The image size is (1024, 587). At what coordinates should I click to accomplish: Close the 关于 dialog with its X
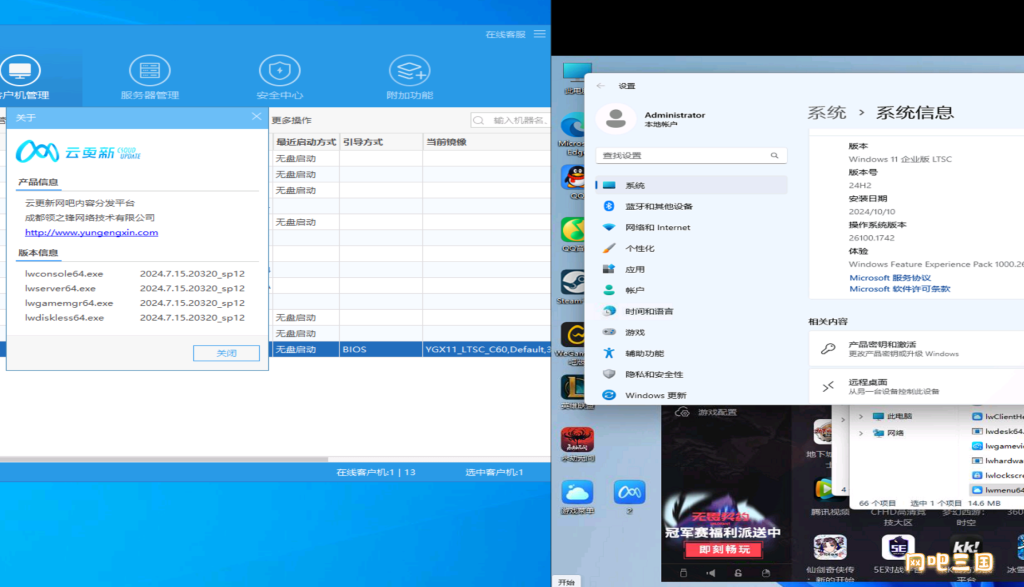tap(256, 117)
